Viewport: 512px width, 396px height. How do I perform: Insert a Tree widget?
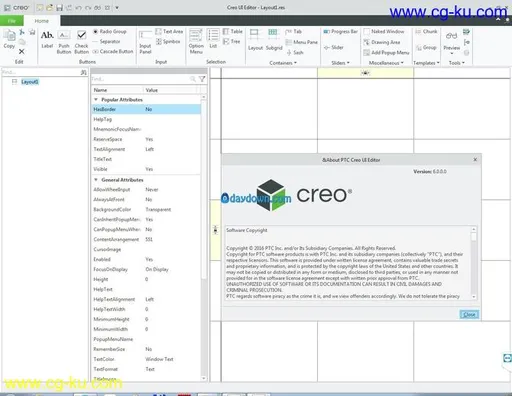pyautogui.click(x=232, y=41)
